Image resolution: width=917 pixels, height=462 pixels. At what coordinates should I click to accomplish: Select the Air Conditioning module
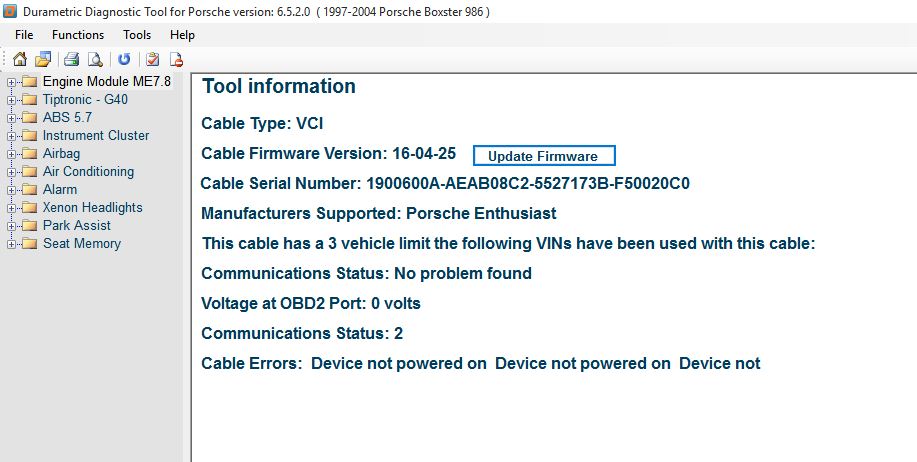click(x=88, y=172)
